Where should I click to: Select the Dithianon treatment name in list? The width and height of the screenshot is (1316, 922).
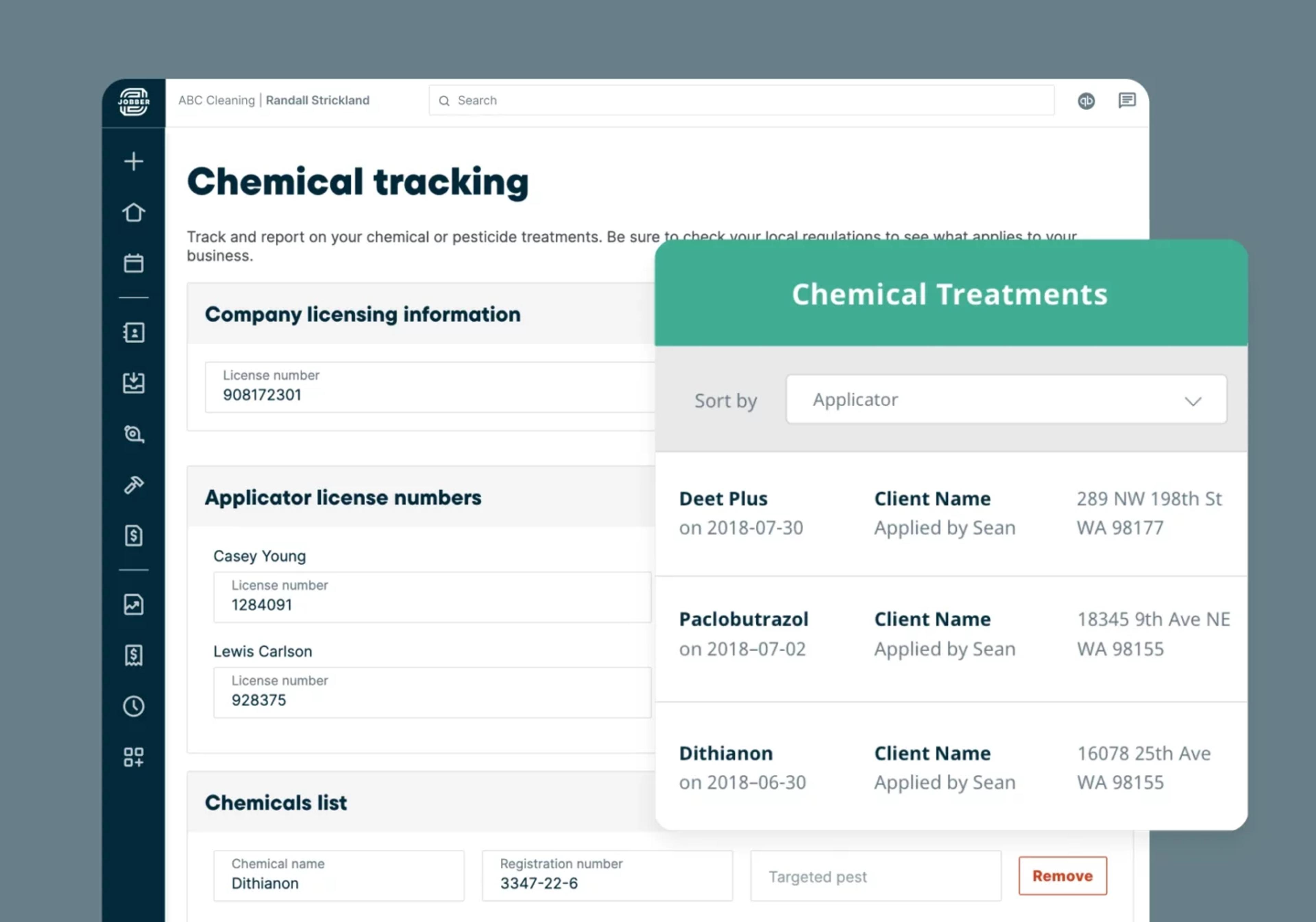pos(726,753)
